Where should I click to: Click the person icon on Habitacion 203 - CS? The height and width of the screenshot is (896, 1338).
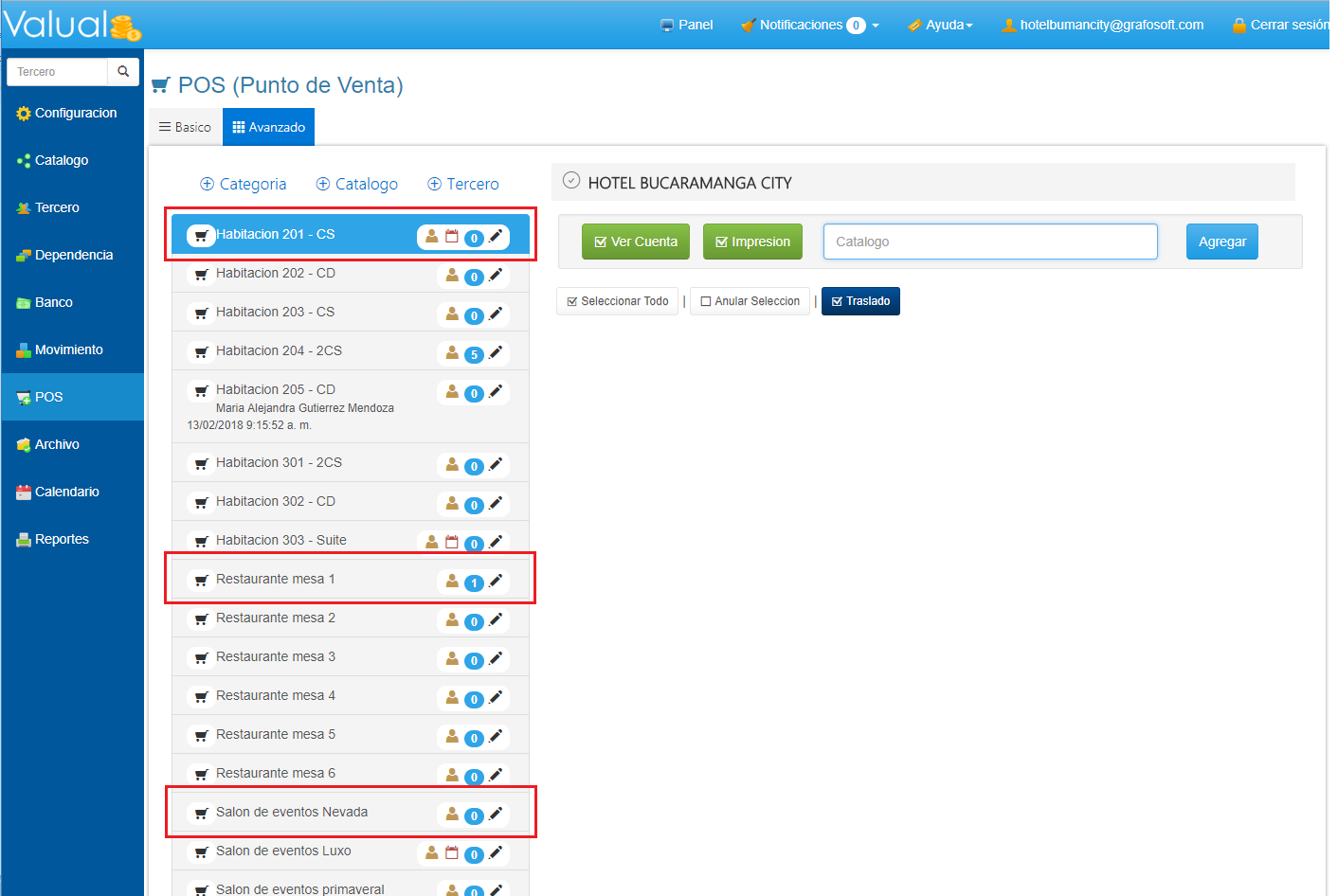[452, 314]
